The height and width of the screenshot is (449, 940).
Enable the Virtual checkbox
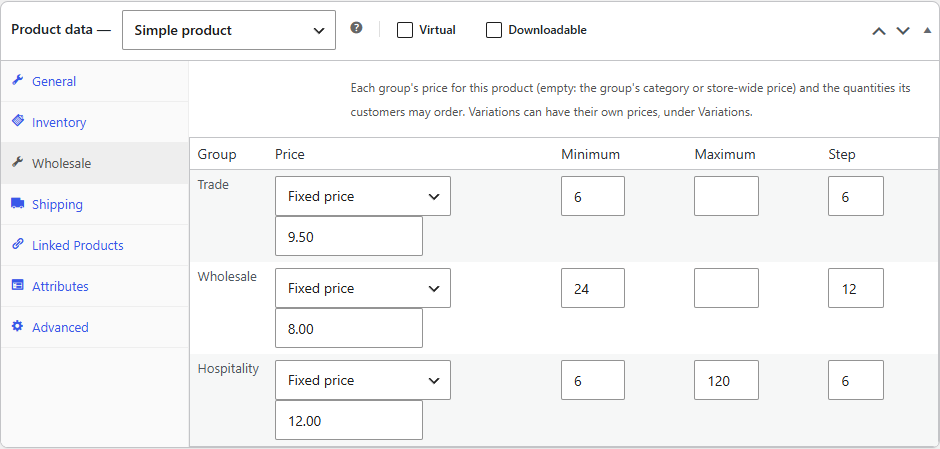[x=405, y=30]
